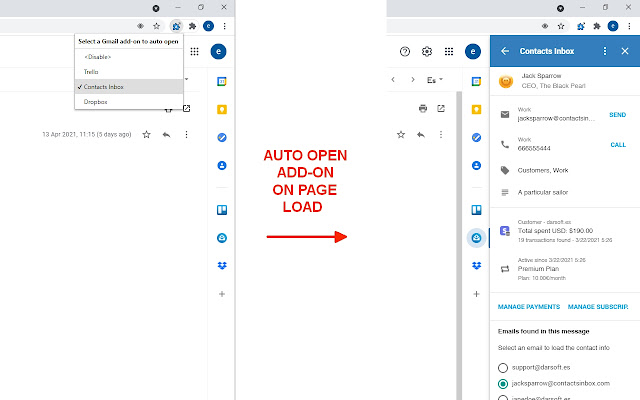
Task: Click Get add-ons plus icon in right sidebar
Action: (476, 294)
